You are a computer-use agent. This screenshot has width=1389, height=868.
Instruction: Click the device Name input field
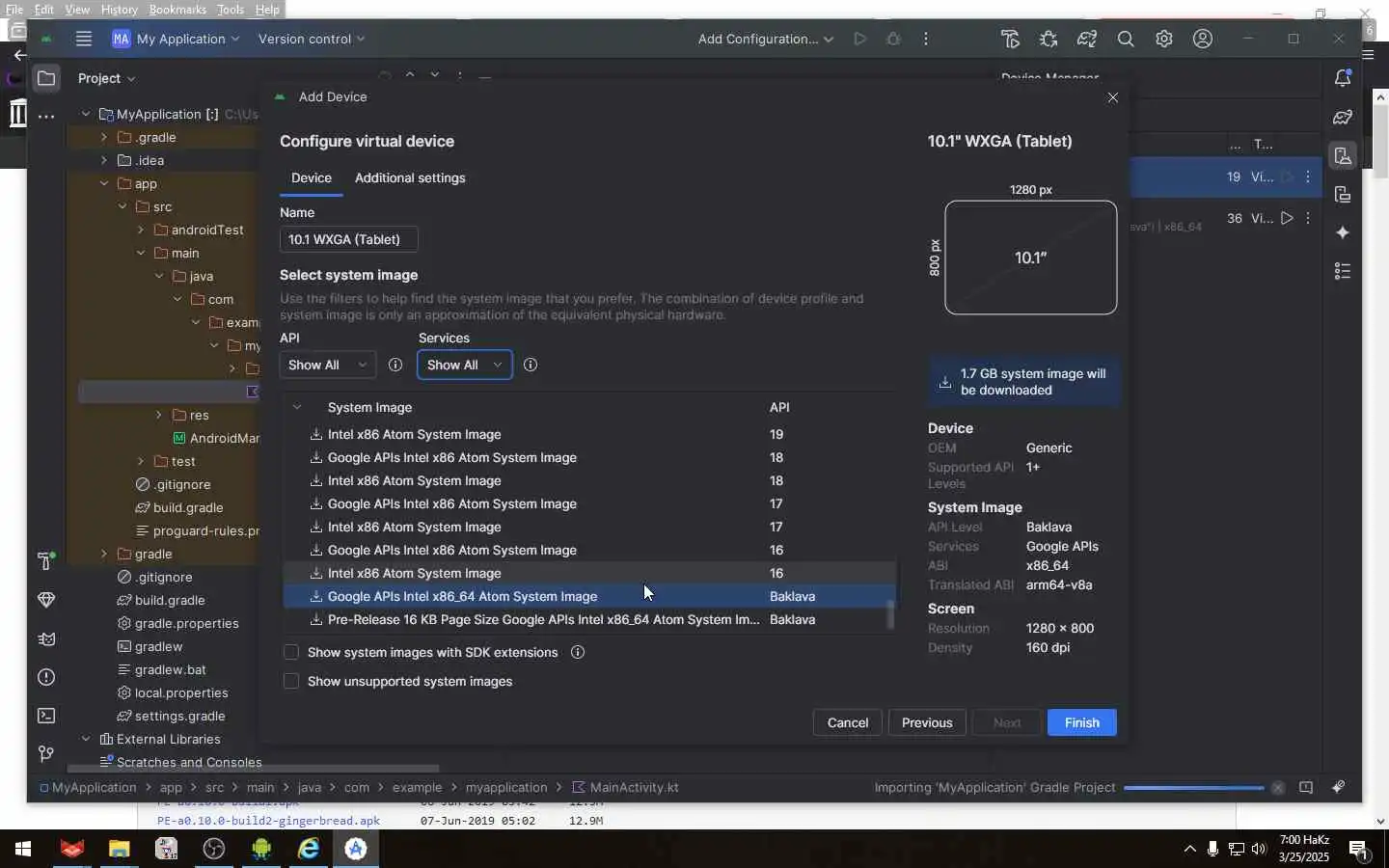point(349,239)
